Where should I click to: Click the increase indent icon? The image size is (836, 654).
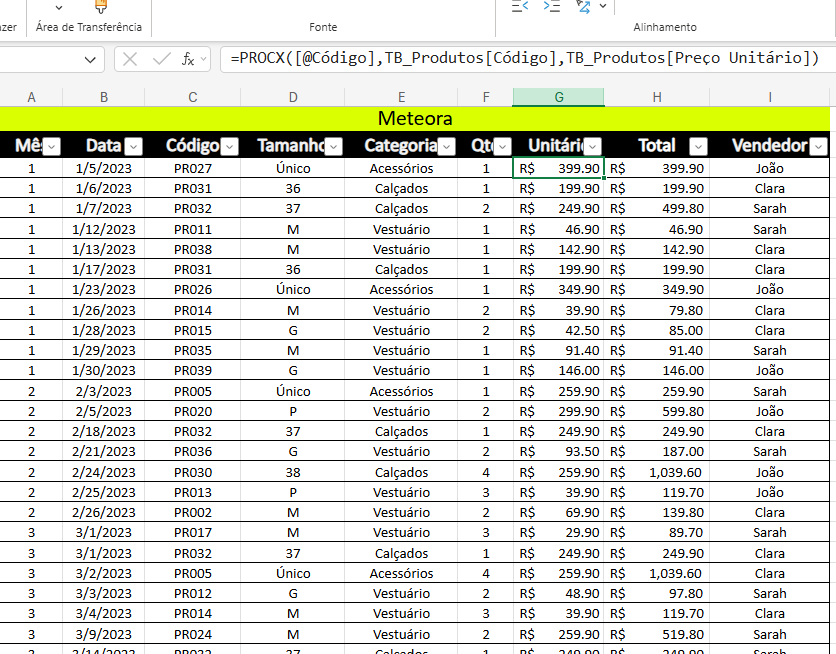(551, 6)
